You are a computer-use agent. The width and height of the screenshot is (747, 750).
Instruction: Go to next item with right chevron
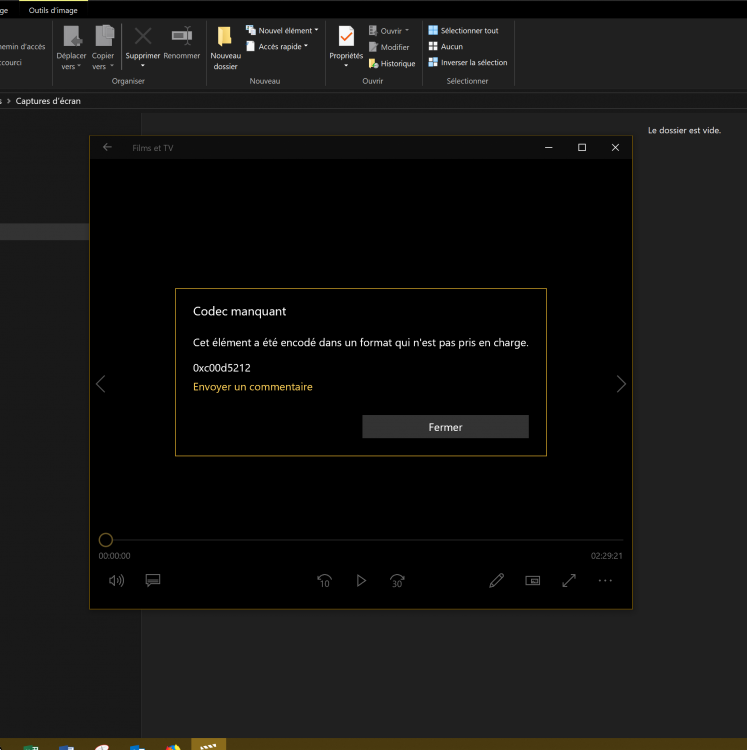click(x=621, y=384)
